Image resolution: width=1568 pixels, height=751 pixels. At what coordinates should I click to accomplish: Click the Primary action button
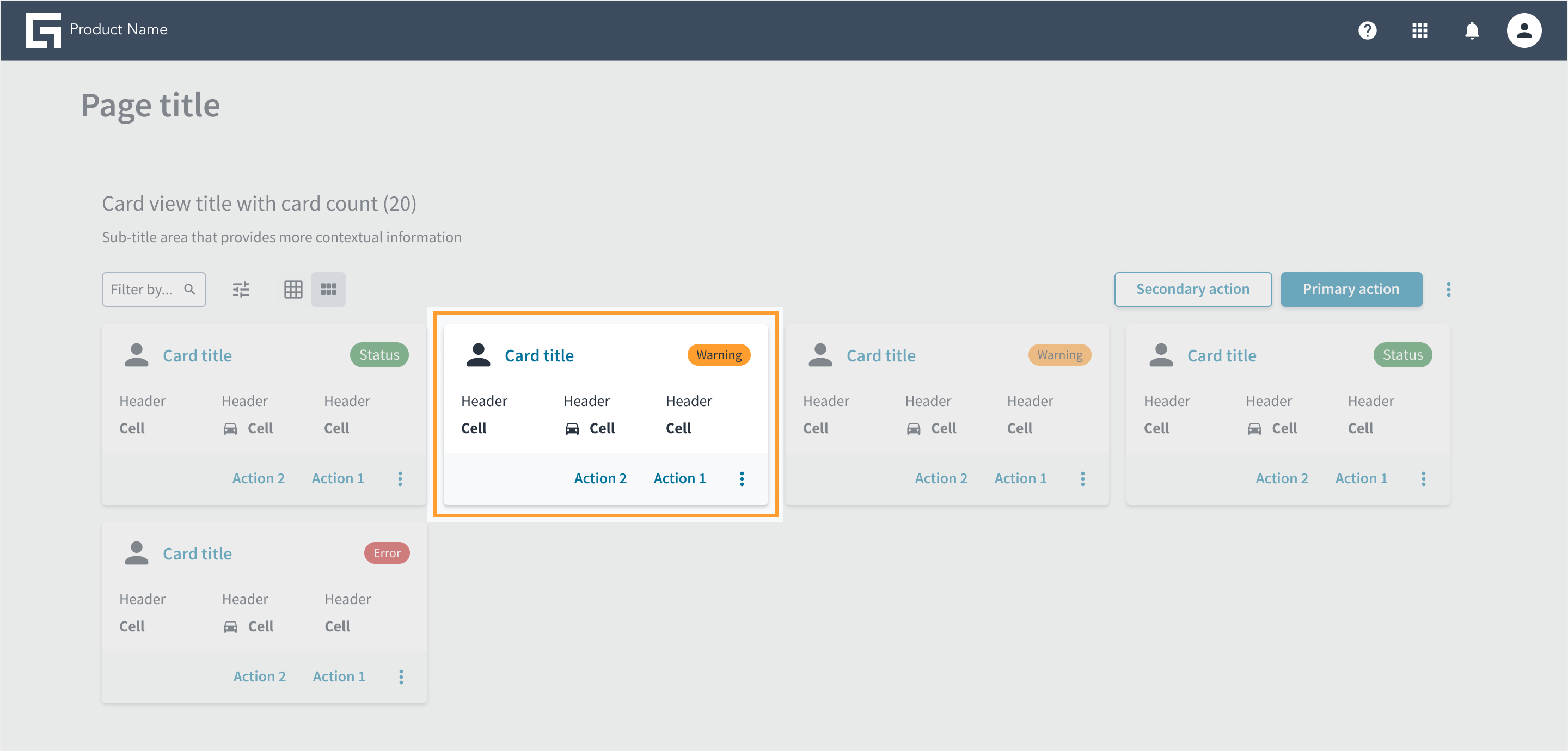(x=1351, y=289)
